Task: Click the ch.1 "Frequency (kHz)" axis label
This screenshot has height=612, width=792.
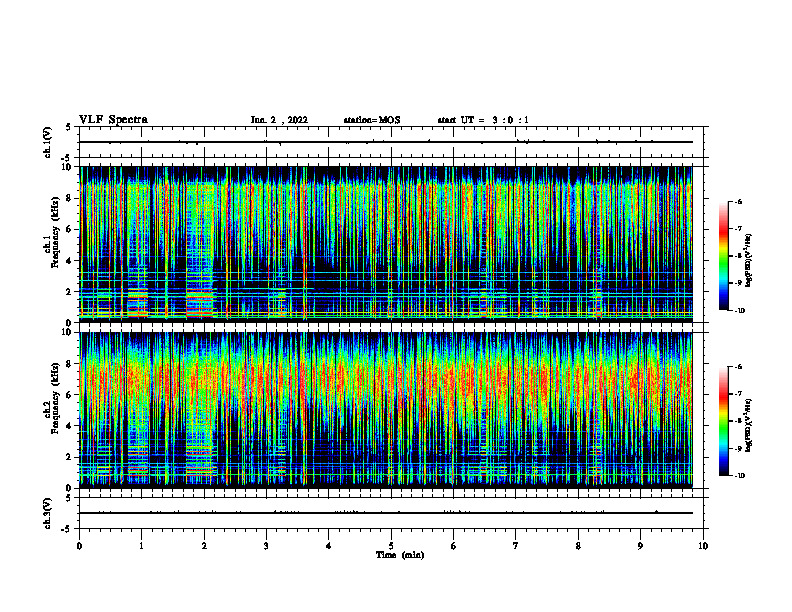Action: click(x=55, y=232)
